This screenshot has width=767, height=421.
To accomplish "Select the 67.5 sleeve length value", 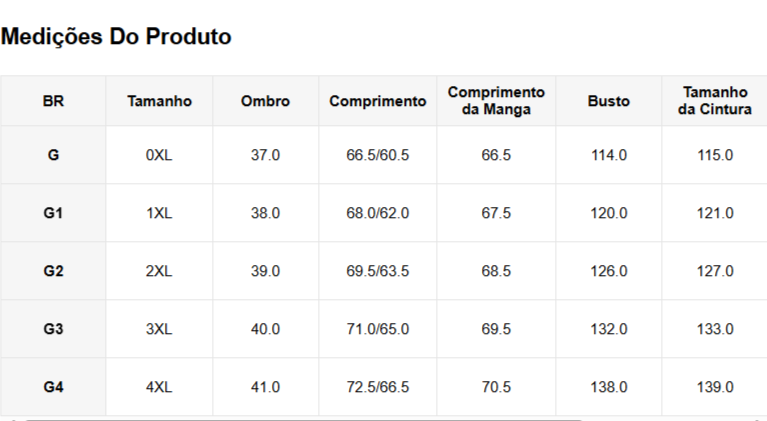I will pos(496,213).
